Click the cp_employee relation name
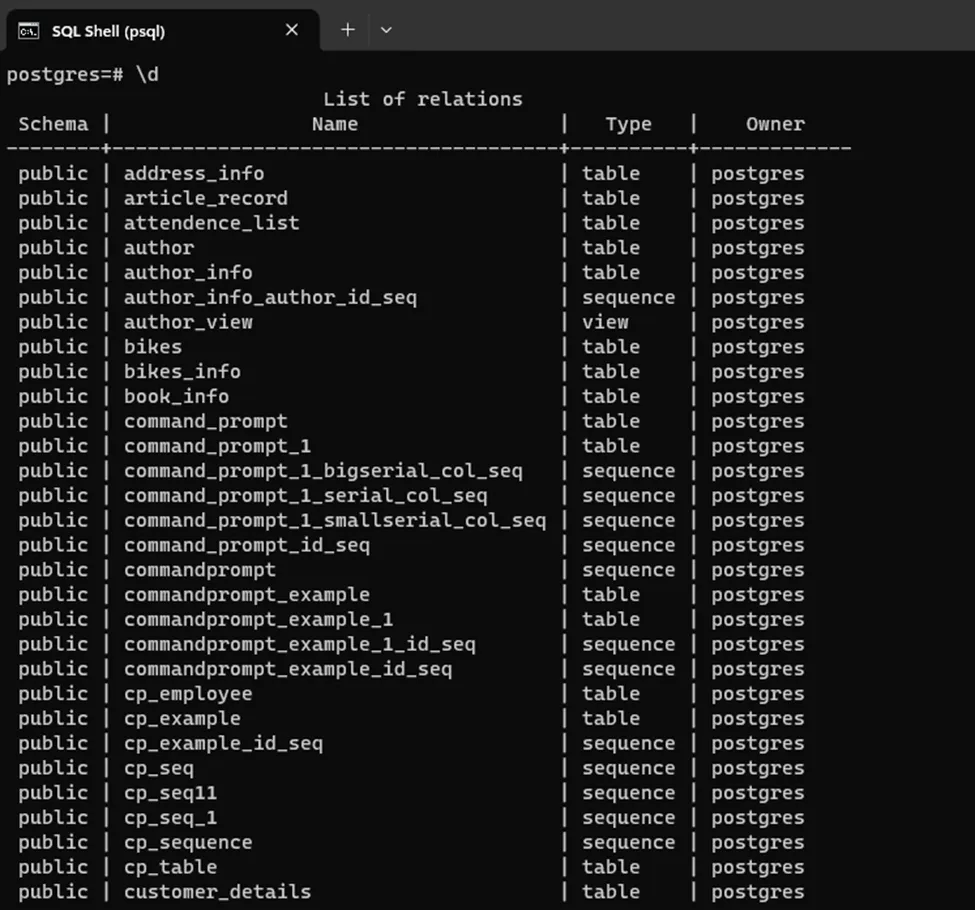The height and width of the screenshot is (910, 975). point(188,694)
